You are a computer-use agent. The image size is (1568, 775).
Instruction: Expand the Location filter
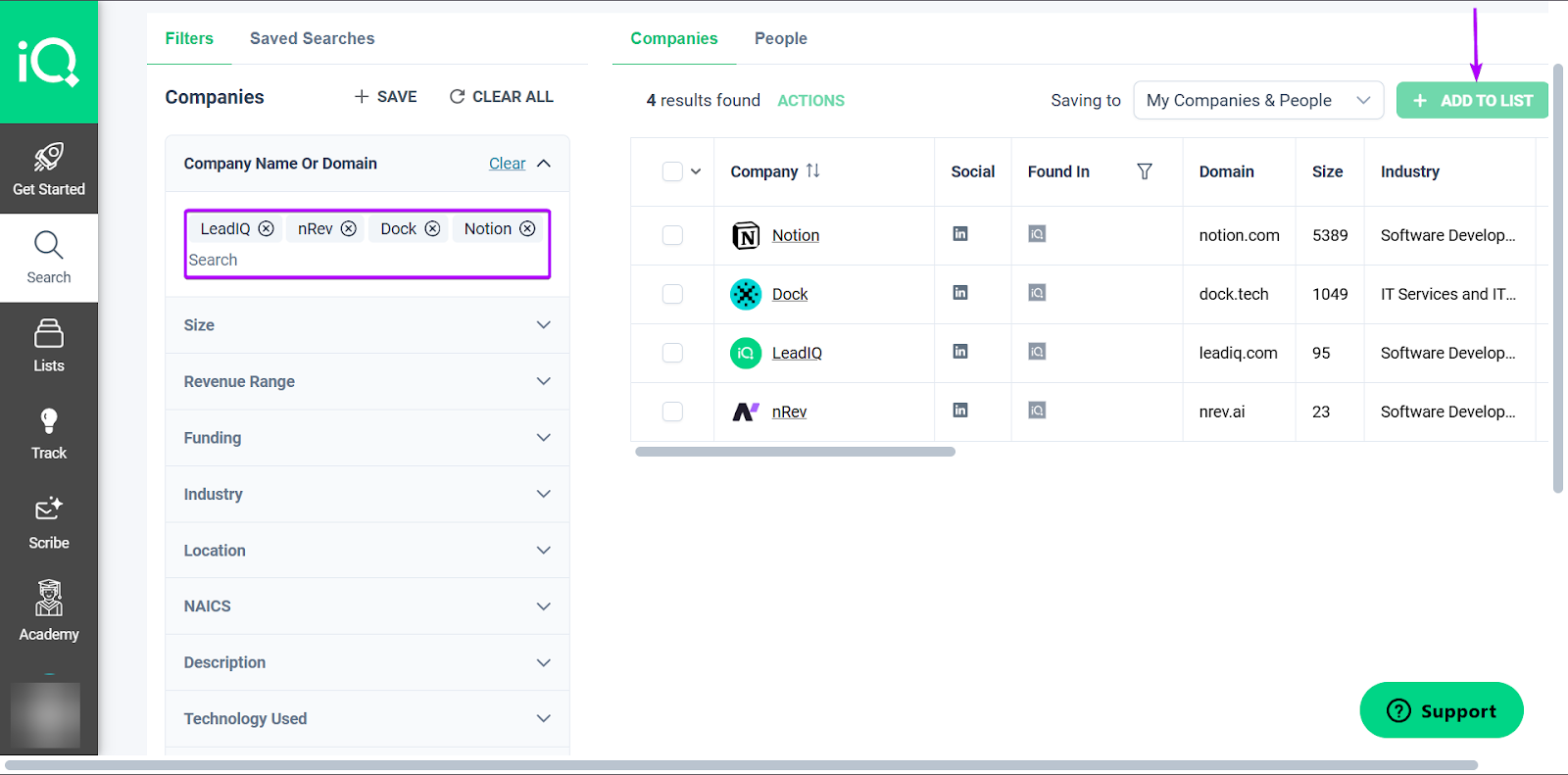(367, 551)
